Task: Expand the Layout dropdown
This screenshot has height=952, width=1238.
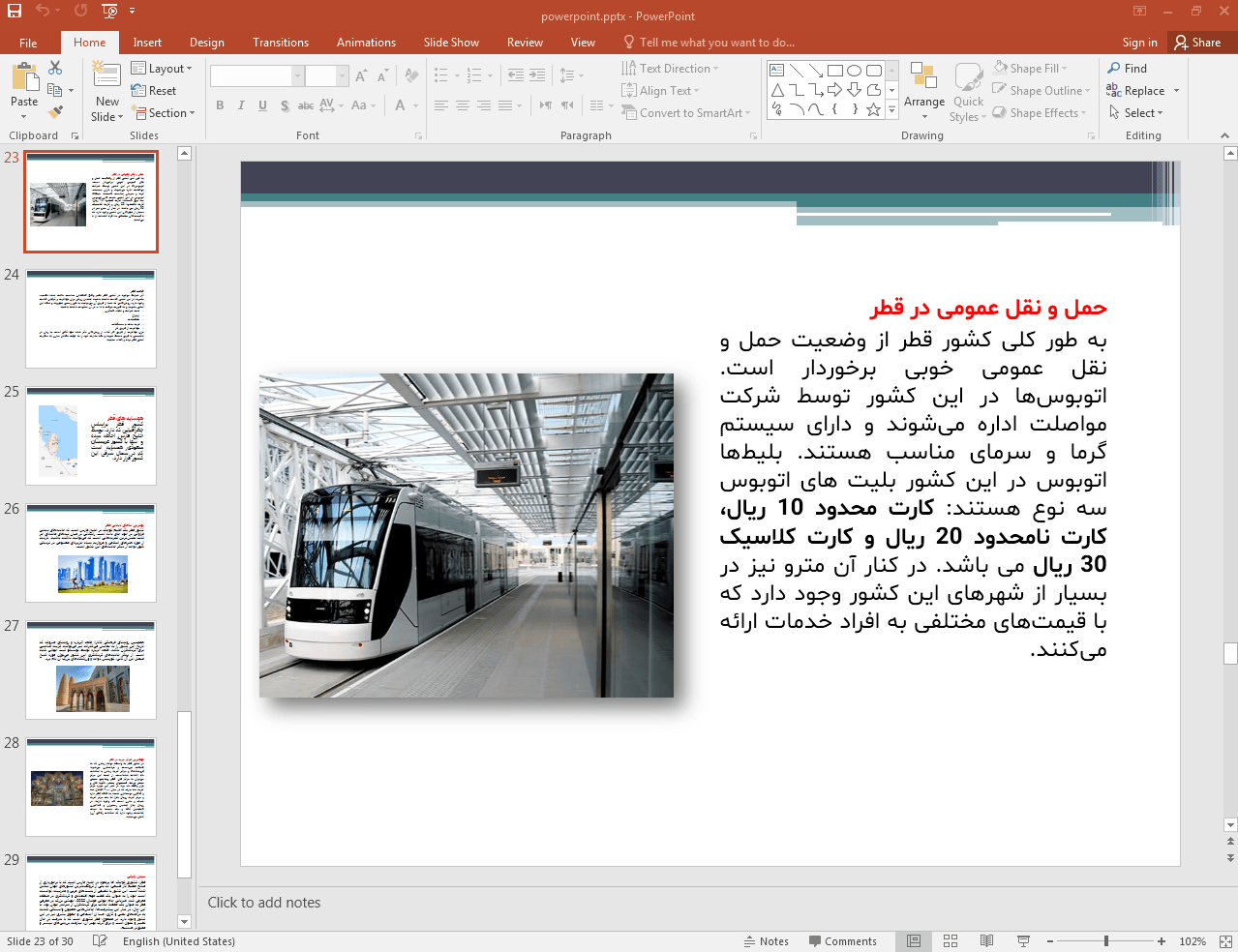Action: point(162,69)
